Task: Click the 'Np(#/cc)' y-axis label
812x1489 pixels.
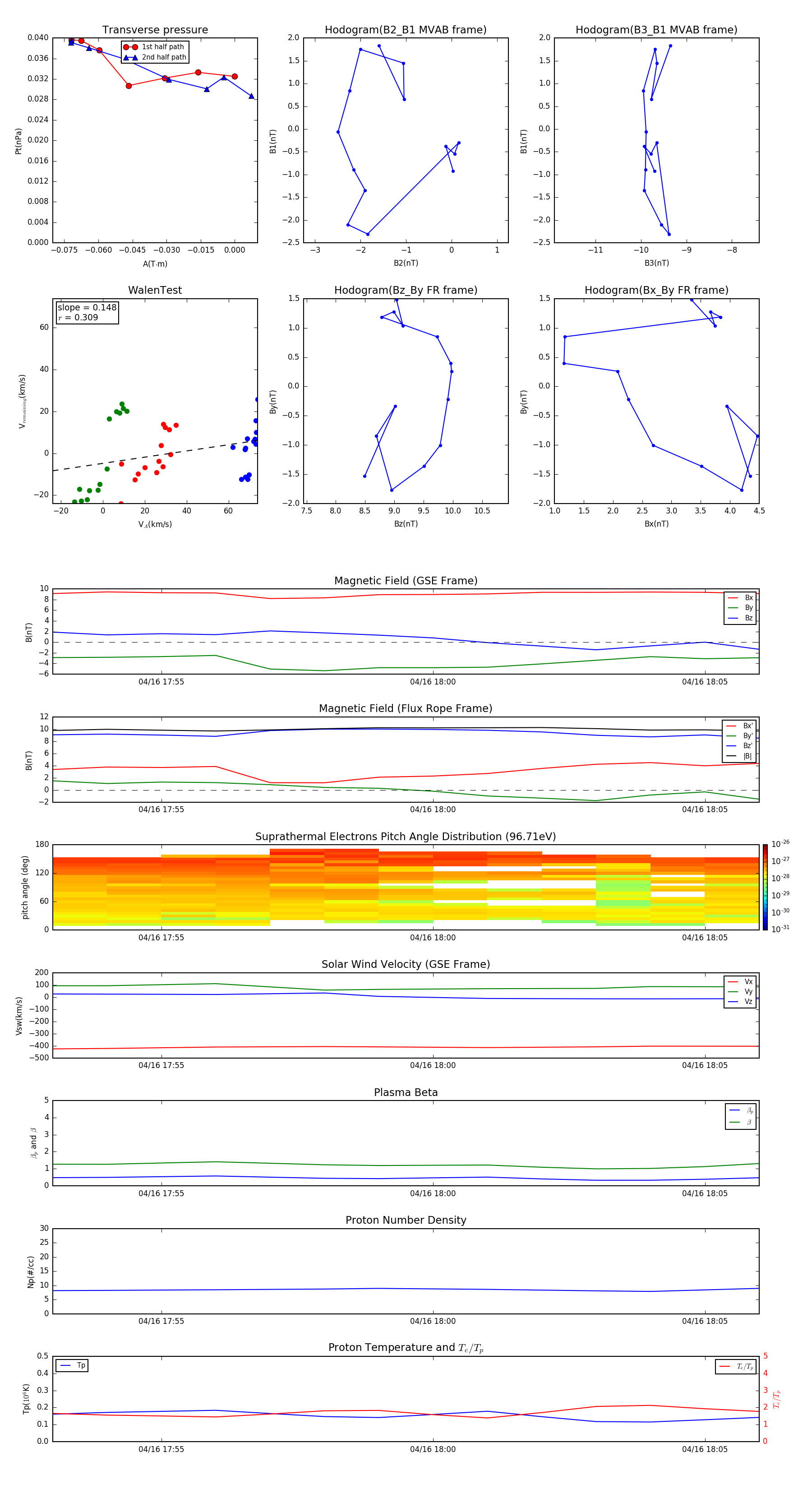Action: tap(31, 1272)
